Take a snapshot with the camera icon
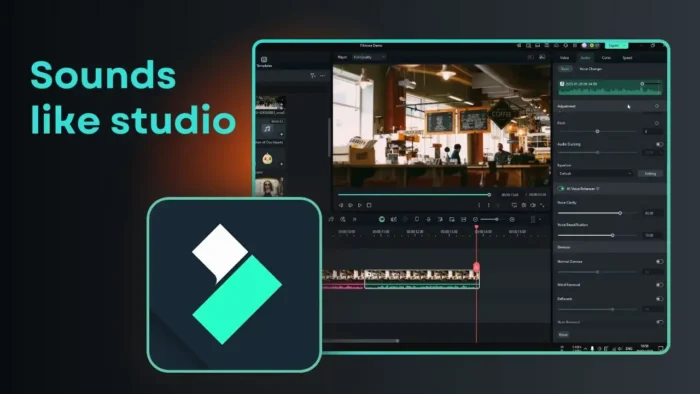This screenshot has height=394, width=700. coord(524,205)
